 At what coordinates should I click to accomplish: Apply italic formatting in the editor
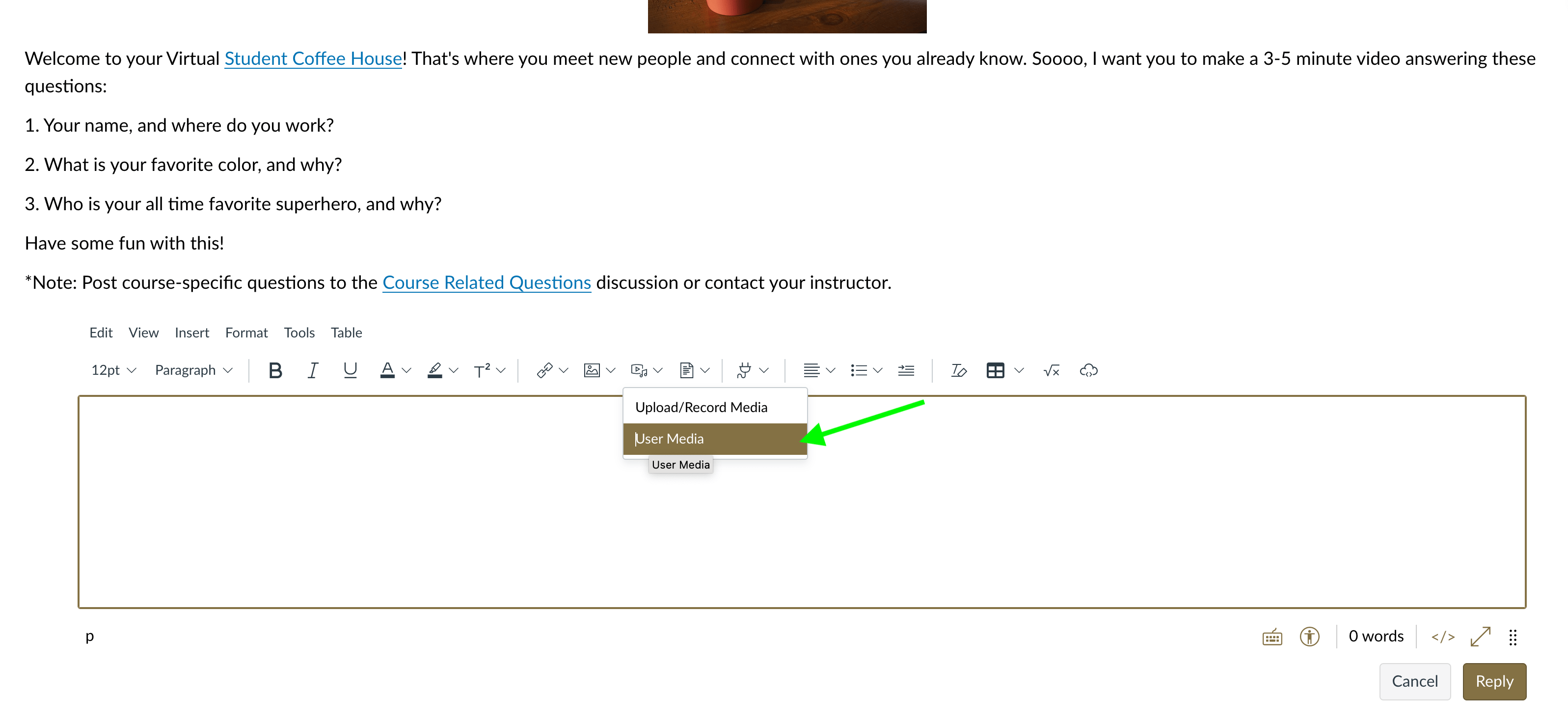(312, 369)
